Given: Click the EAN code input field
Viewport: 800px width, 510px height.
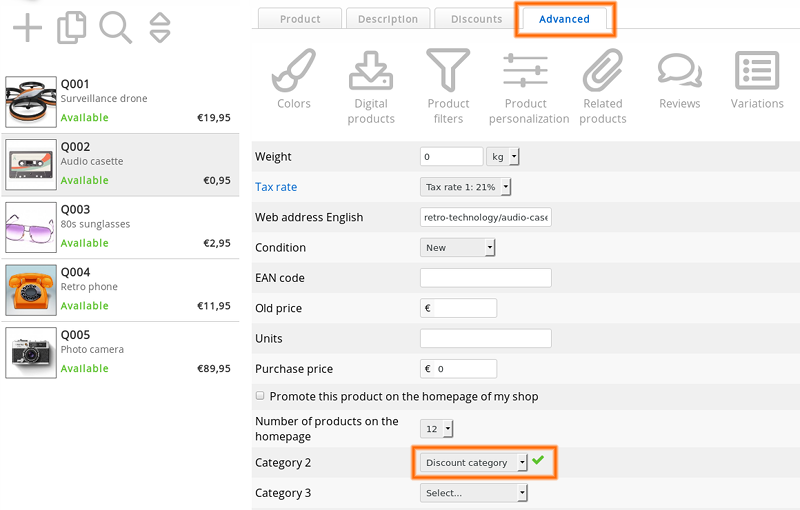Looking at the screenshot, I should [486, 278].
